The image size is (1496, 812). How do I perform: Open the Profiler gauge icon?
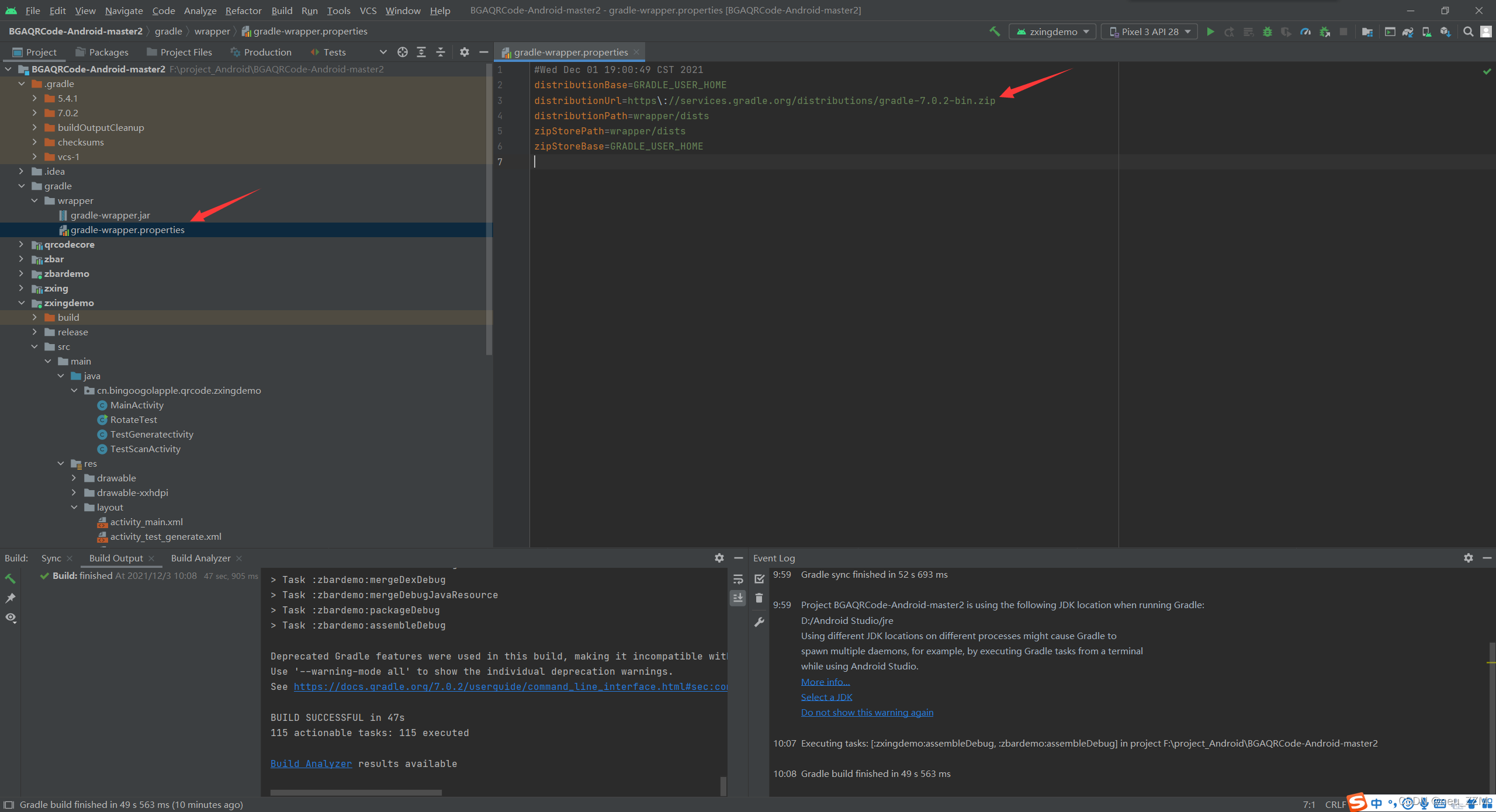(1305, 32)
